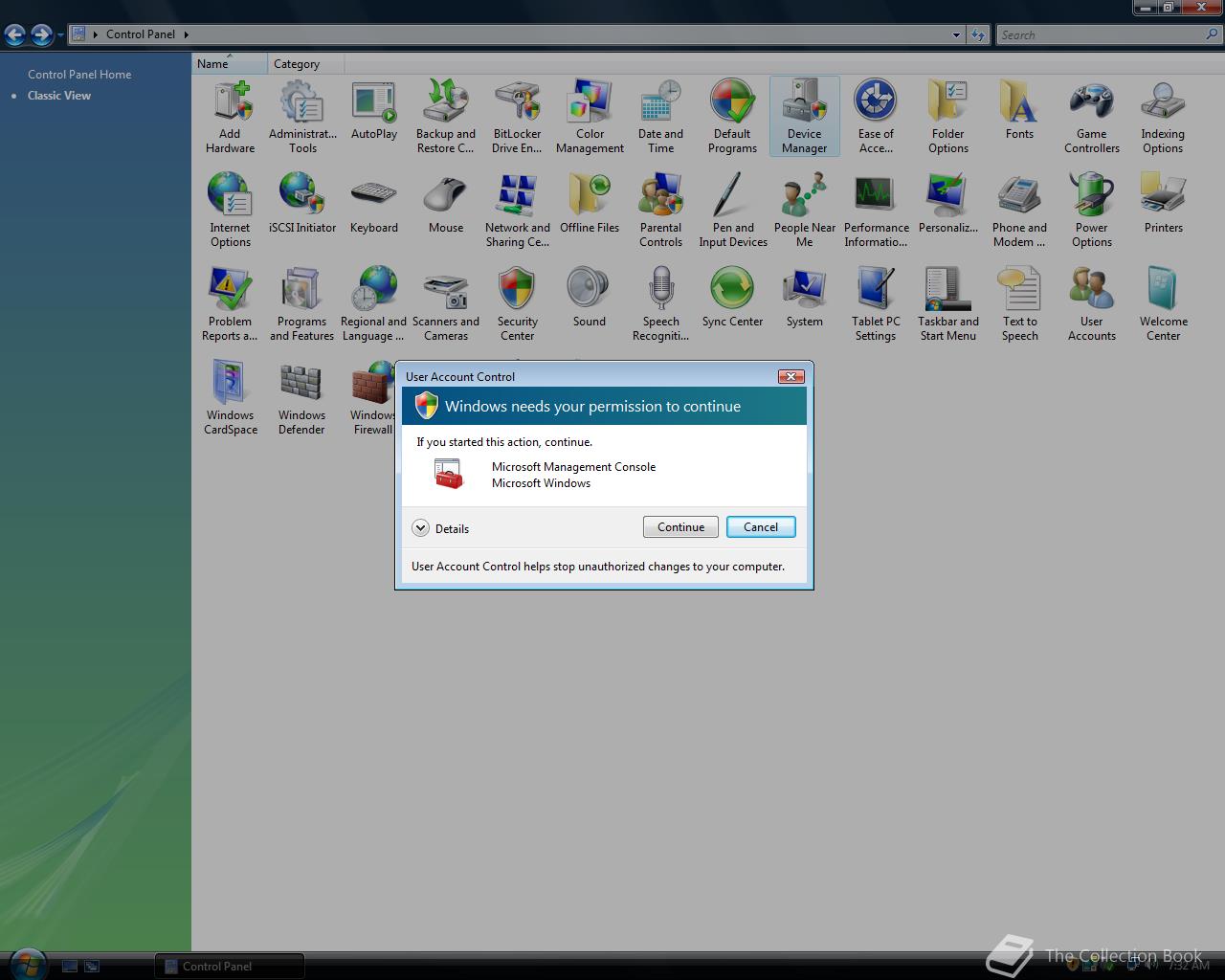This screenshot has height=980, width=1225.
Task: Close the User Account Control dialog
Action: click(x=791, y=376)
